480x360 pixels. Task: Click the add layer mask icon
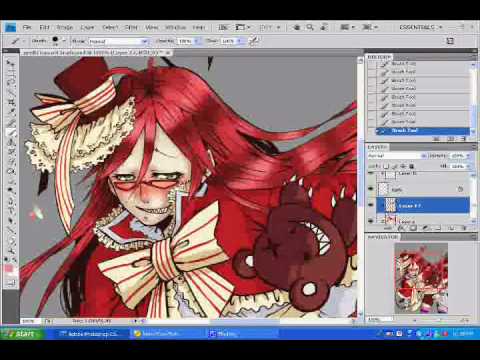coord(413,228)
